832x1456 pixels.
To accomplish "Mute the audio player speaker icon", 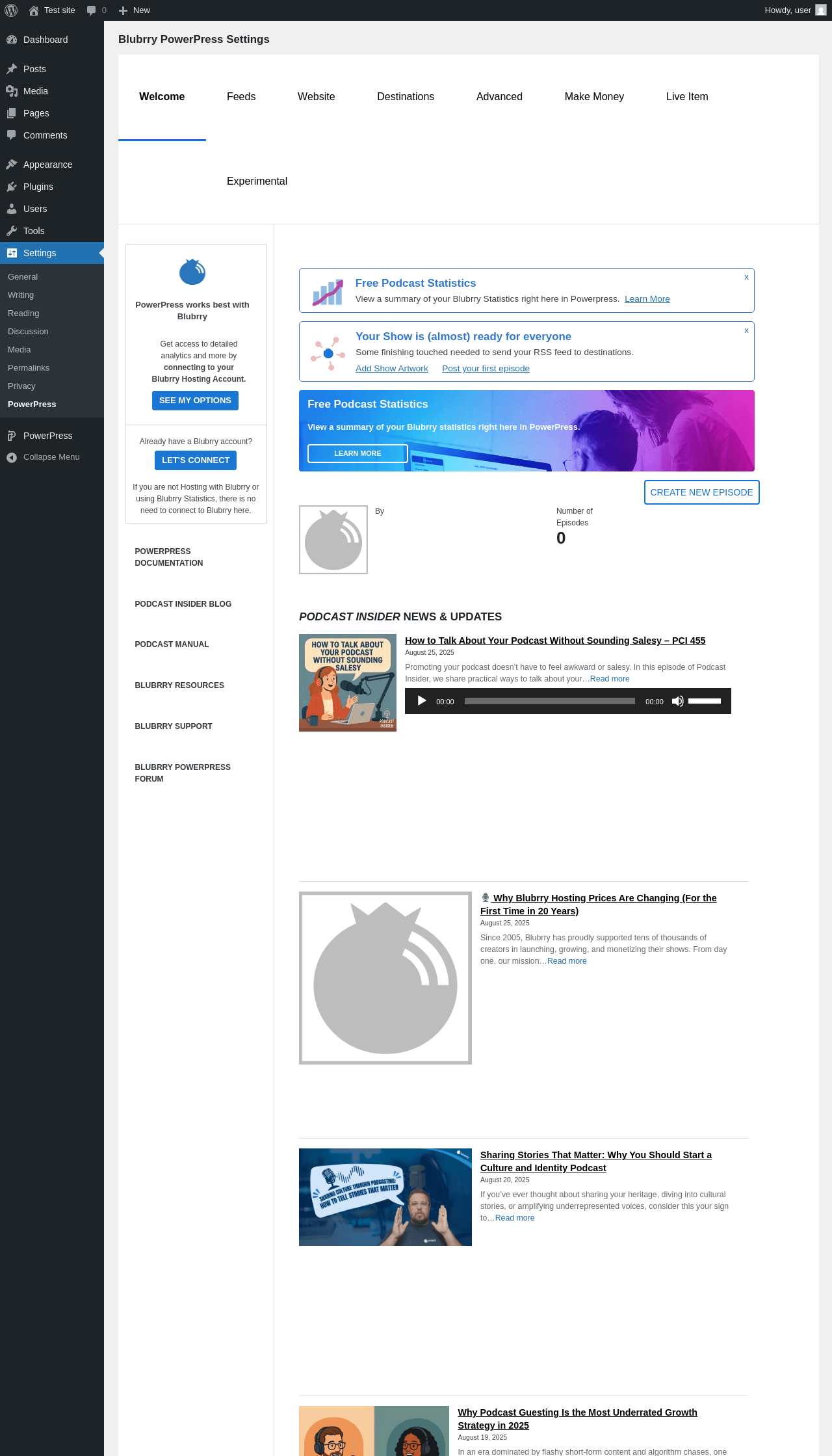I will click(x=677, y=701).
